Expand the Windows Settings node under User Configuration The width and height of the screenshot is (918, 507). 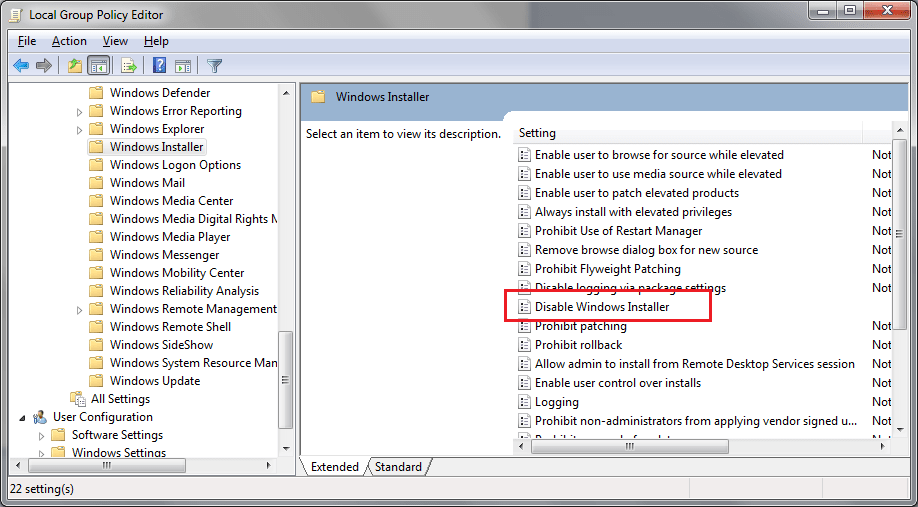tap(41, 453)
